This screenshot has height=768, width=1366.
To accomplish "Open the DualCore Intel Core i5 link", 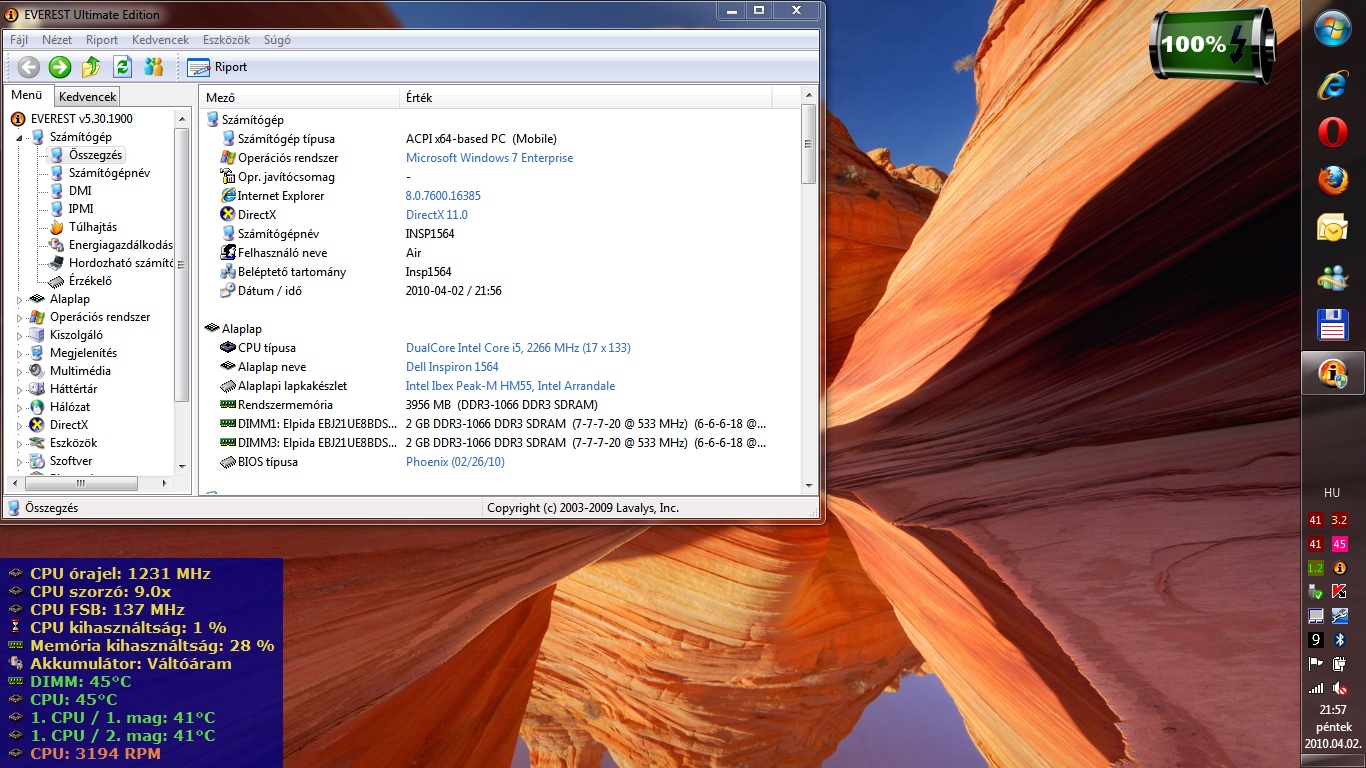I will pos(518,348).
